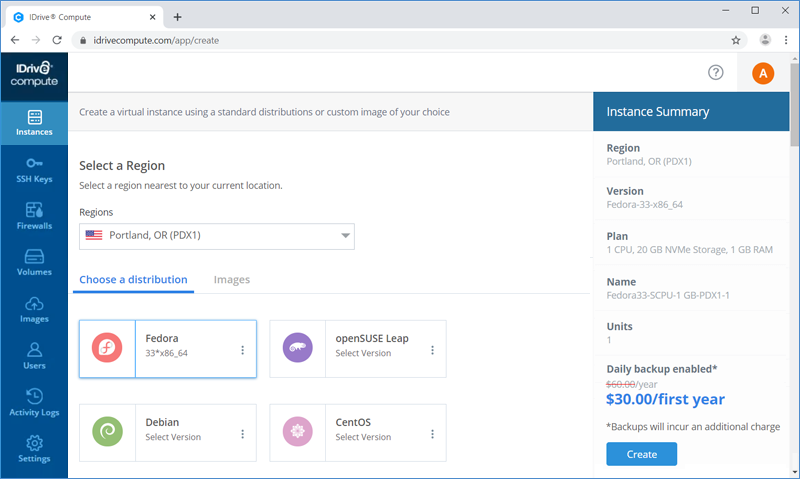Open CentOS version options menu
Screen dimensions: 800x479
432,434
